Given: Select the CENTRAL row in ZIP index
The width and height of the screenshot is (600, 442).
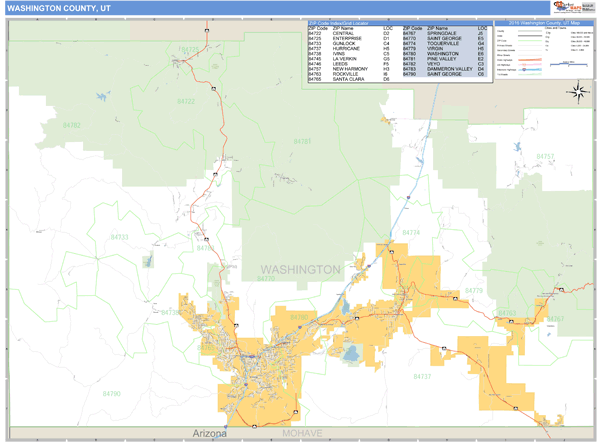Looking at the screenshot, I should [349, 34].
